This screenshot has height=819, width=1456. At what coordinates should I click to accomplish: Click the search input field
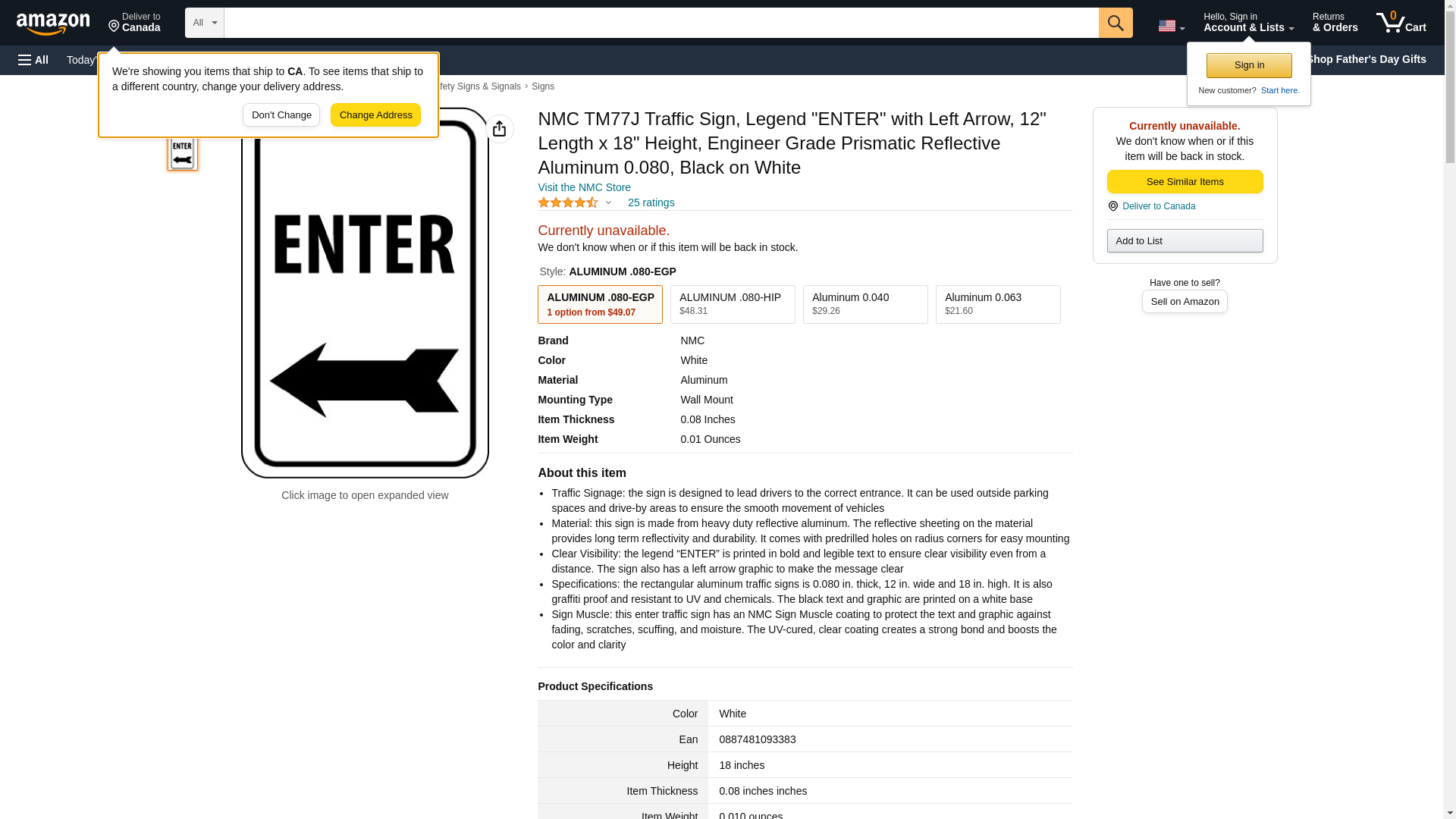tap(661, 23)
